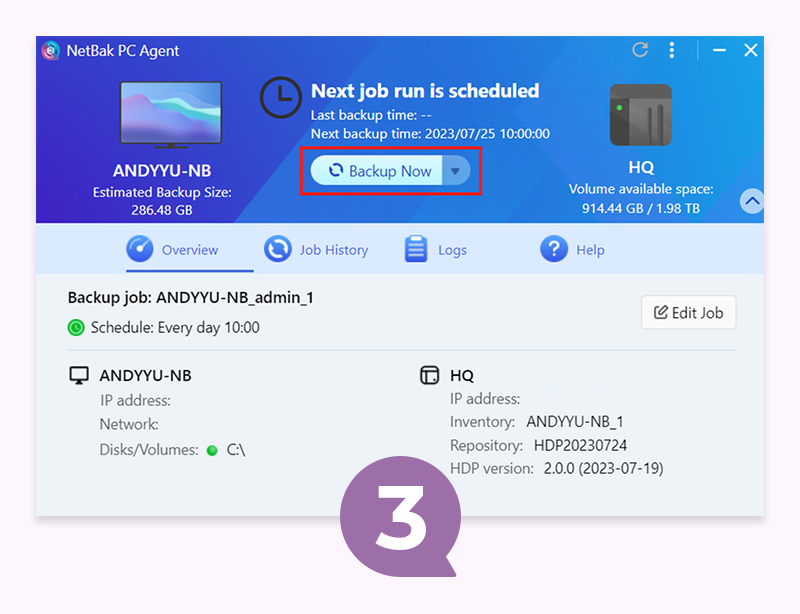Minimize the NetBak PC Agent window
This screenshot has width=800, height=614.
(718, 50)
